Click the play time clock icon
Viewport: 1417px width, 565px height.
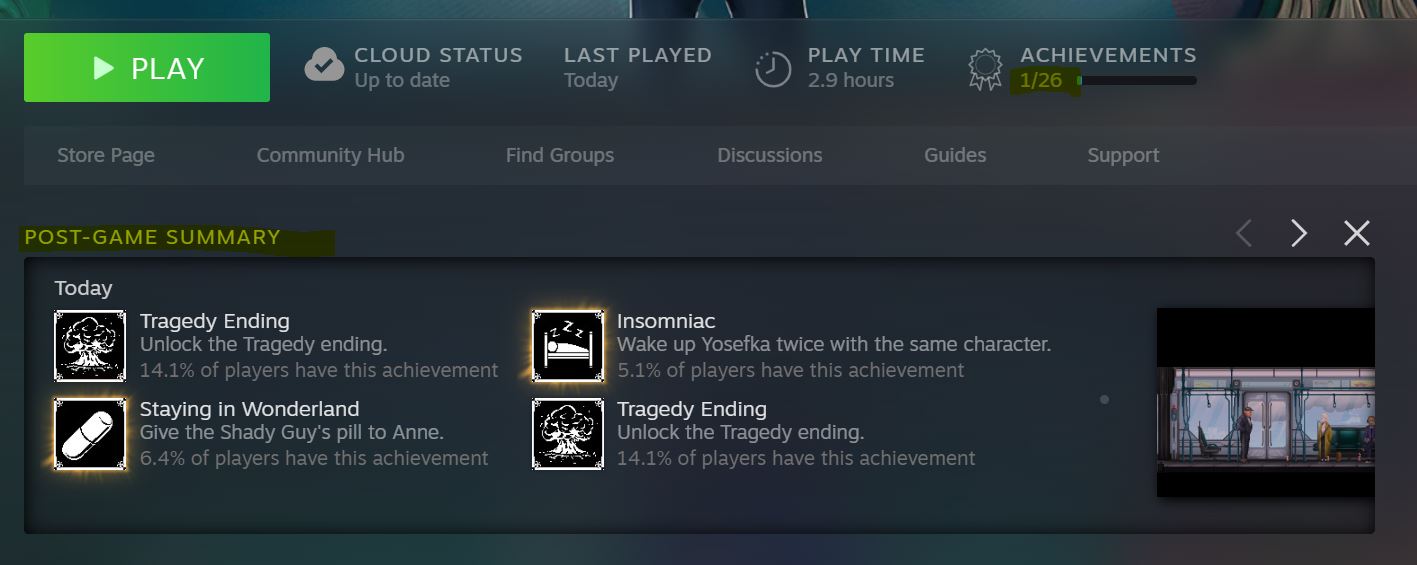point(772,69)
